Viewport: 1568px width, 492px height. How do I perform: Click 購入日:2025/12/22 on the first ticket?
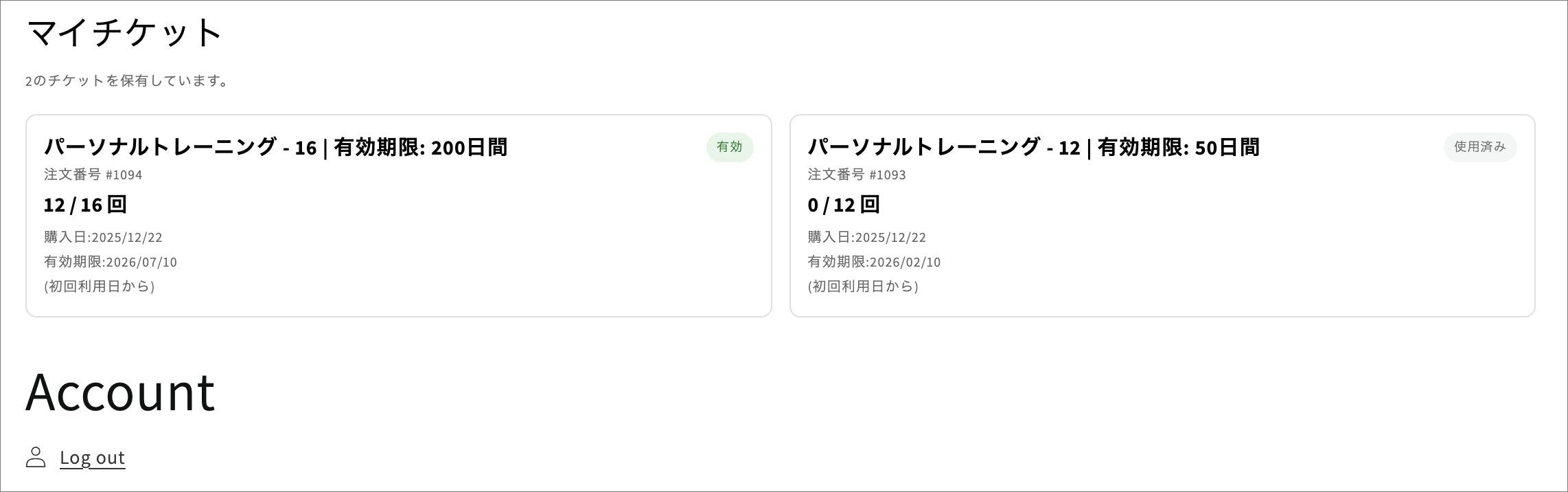(103, 237)
